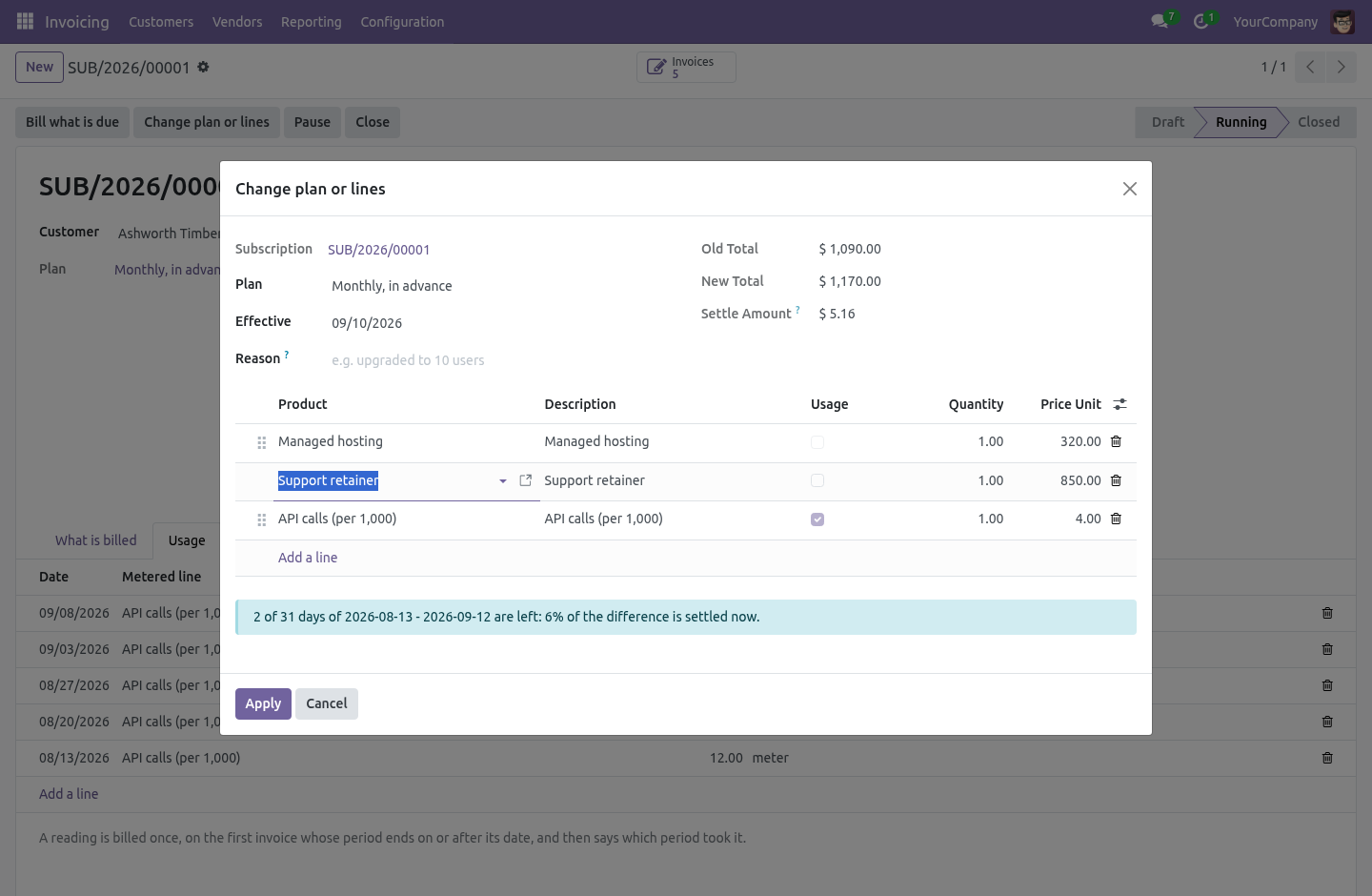Open the SUB/2026/00001 subscription link
This screenshot has width=1372, height=896.
click(379, 250)
